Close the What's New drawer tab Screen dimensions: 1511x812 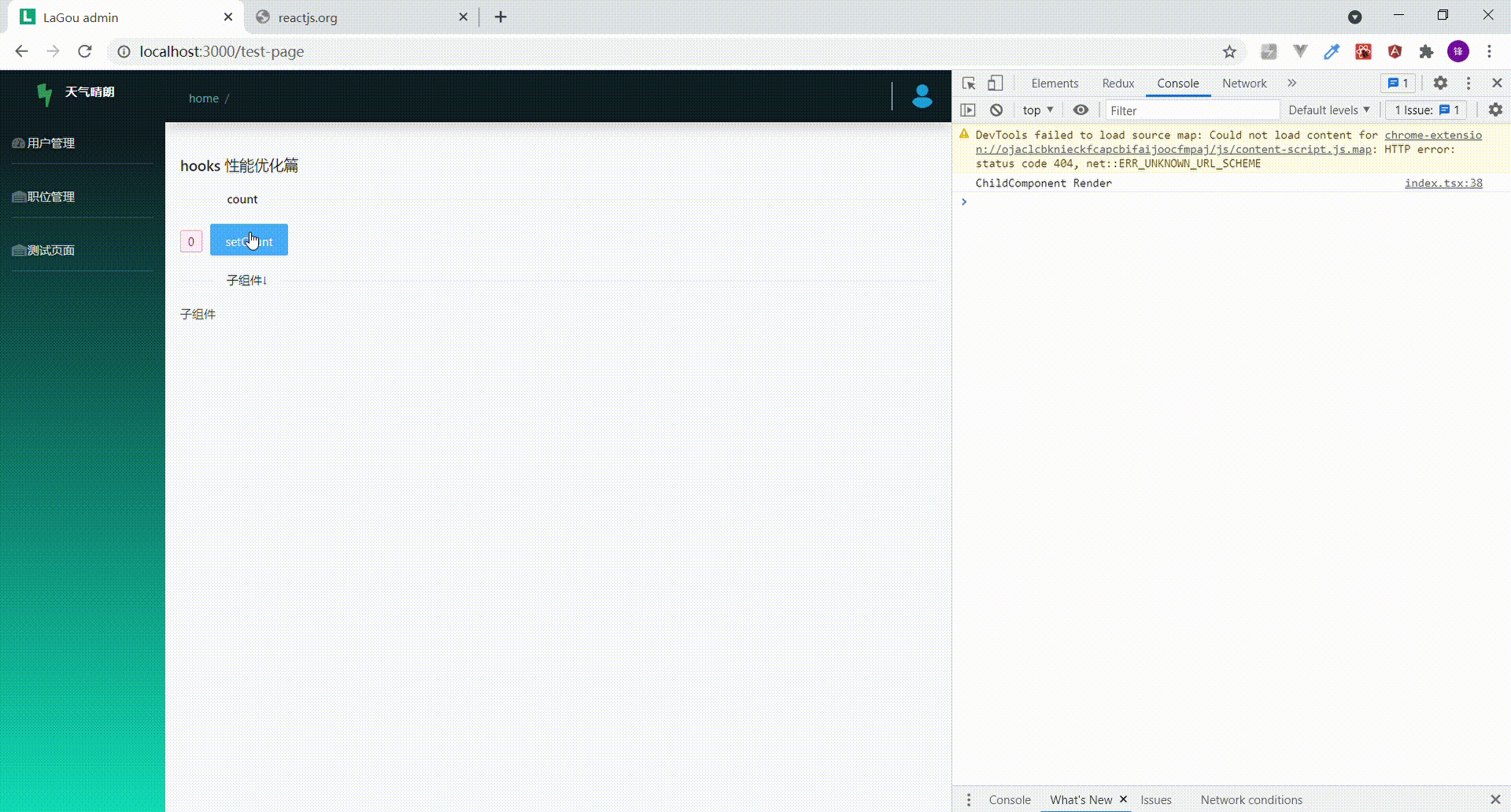point(1123,799)
